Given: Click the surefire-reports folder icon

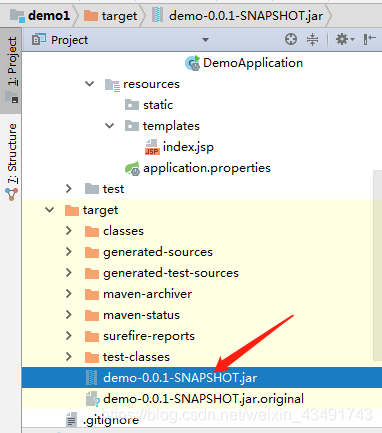Looking at the screenshot, I should [x=92, y=336].
